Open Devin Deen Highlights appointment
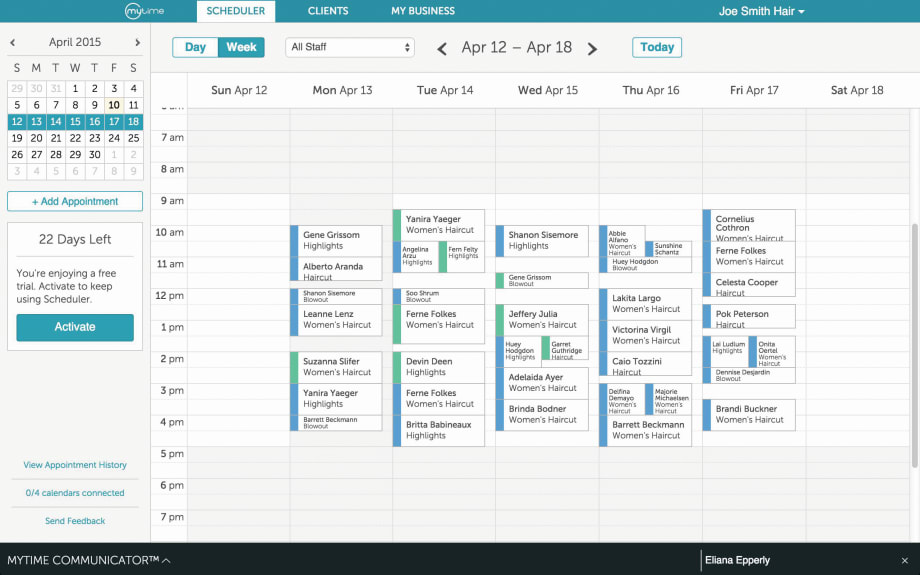This screenshot has width=920, height=575. 439,367
